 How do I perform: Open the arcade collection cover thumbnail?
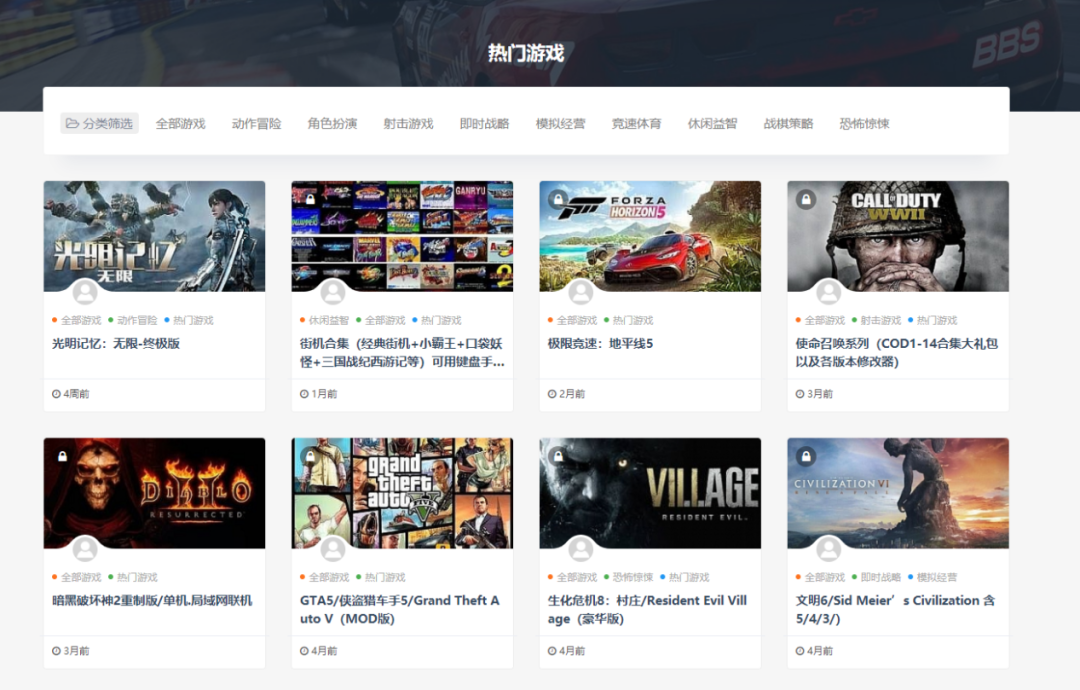tap(402, 236)
